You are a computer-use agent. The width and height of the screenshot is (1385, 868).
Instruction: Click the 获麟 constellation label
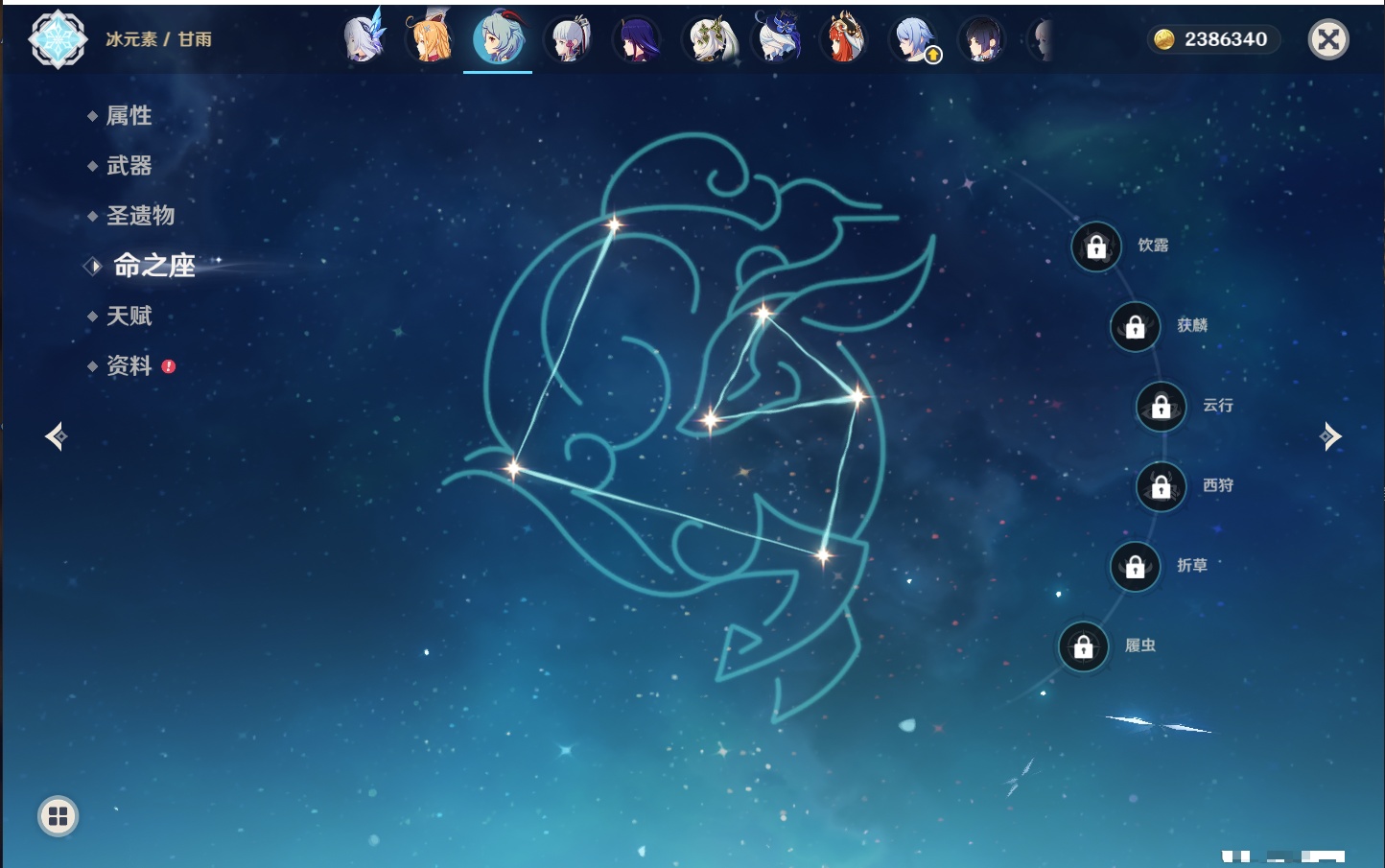[1192, 325]
